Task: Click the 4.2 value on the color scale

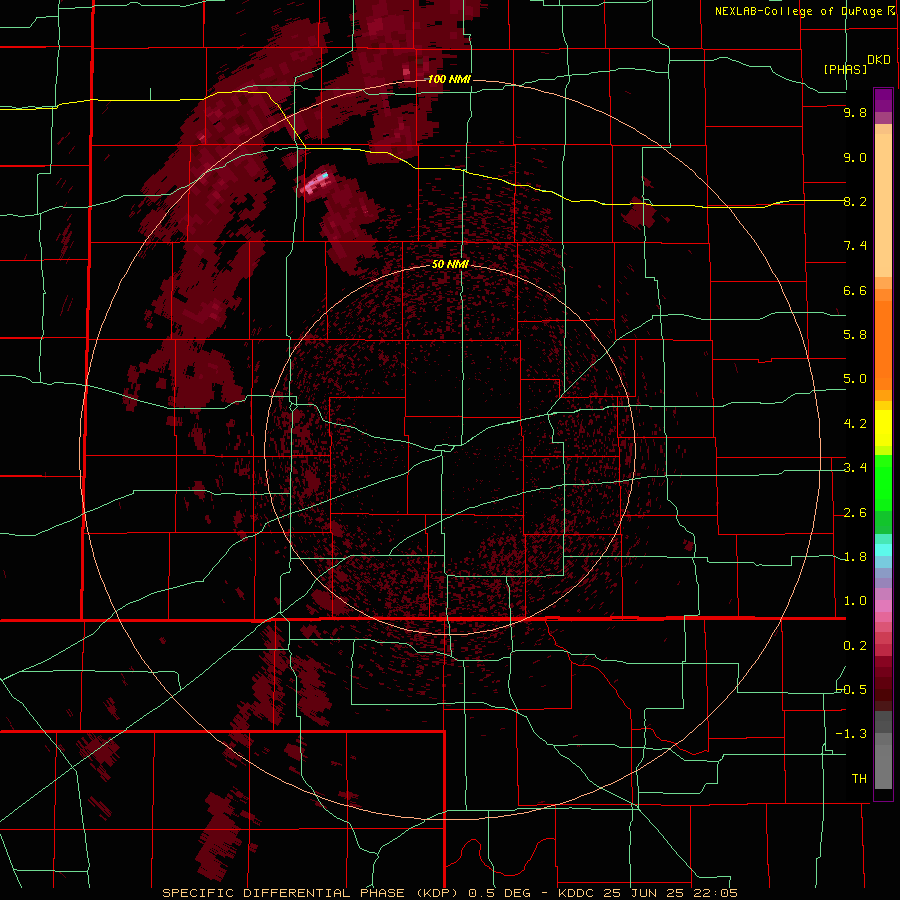Action: tap(855, 424)
